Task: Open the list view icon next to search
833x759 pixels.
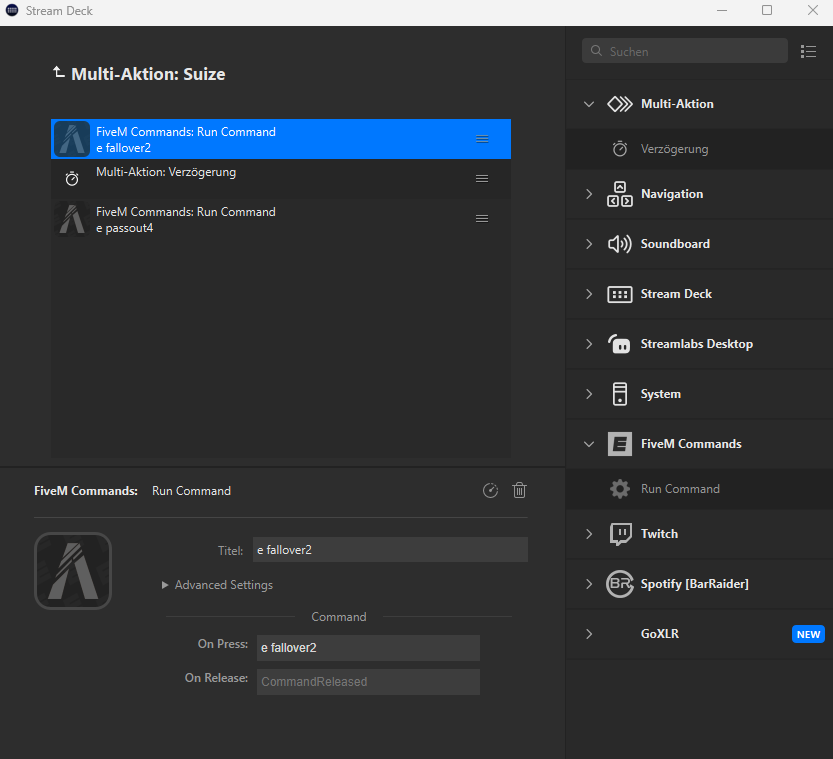Action: [x=809, y=51]
